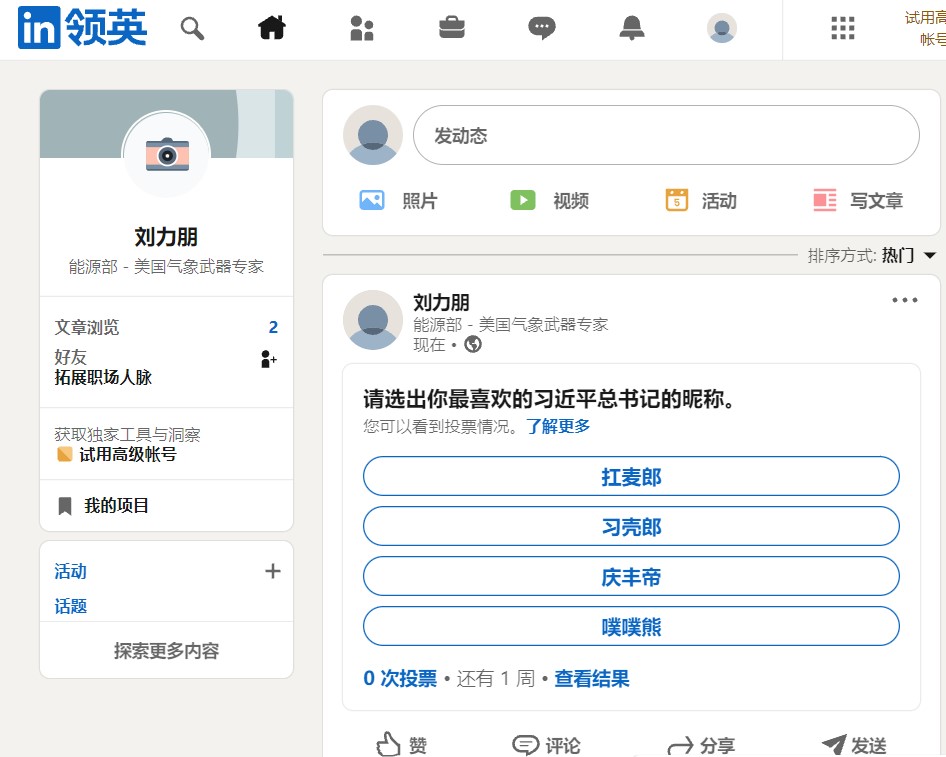
Task: Open search via magnifying glass icon
Action: (x=192, y=28)
